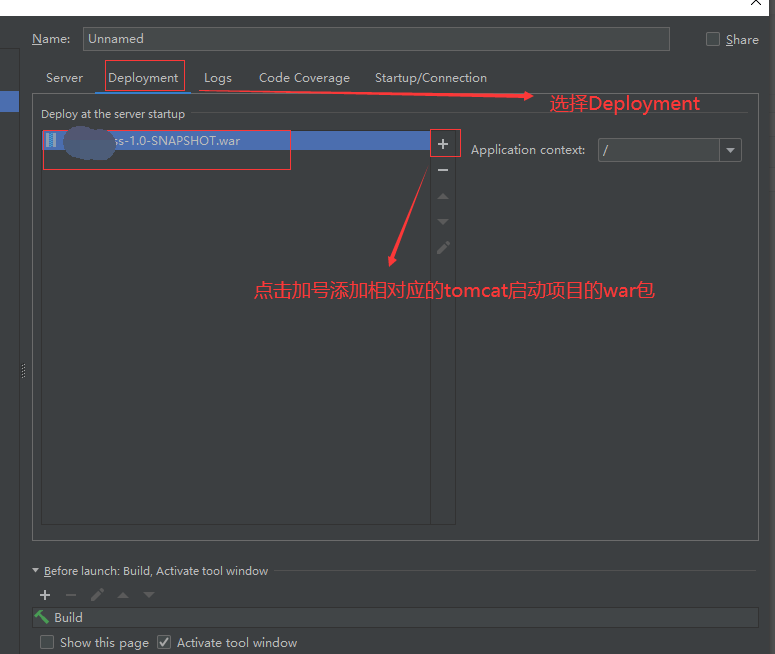The width and height of the screenshot is (775, 654).
Task: Click the green Build hammer icon
Action: (x=42, y=617)
